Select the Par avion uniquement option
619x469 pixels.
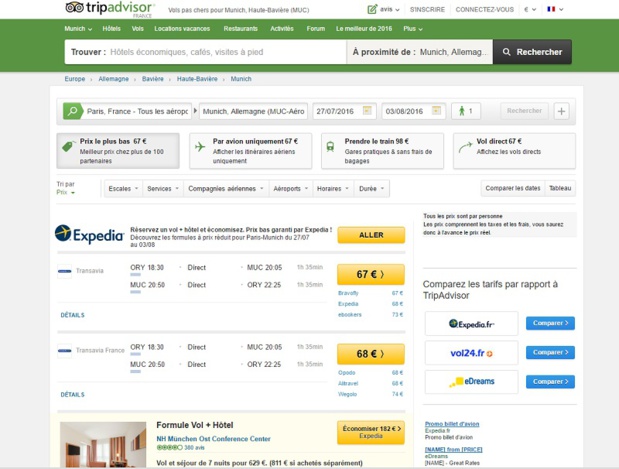pos(251,151)
